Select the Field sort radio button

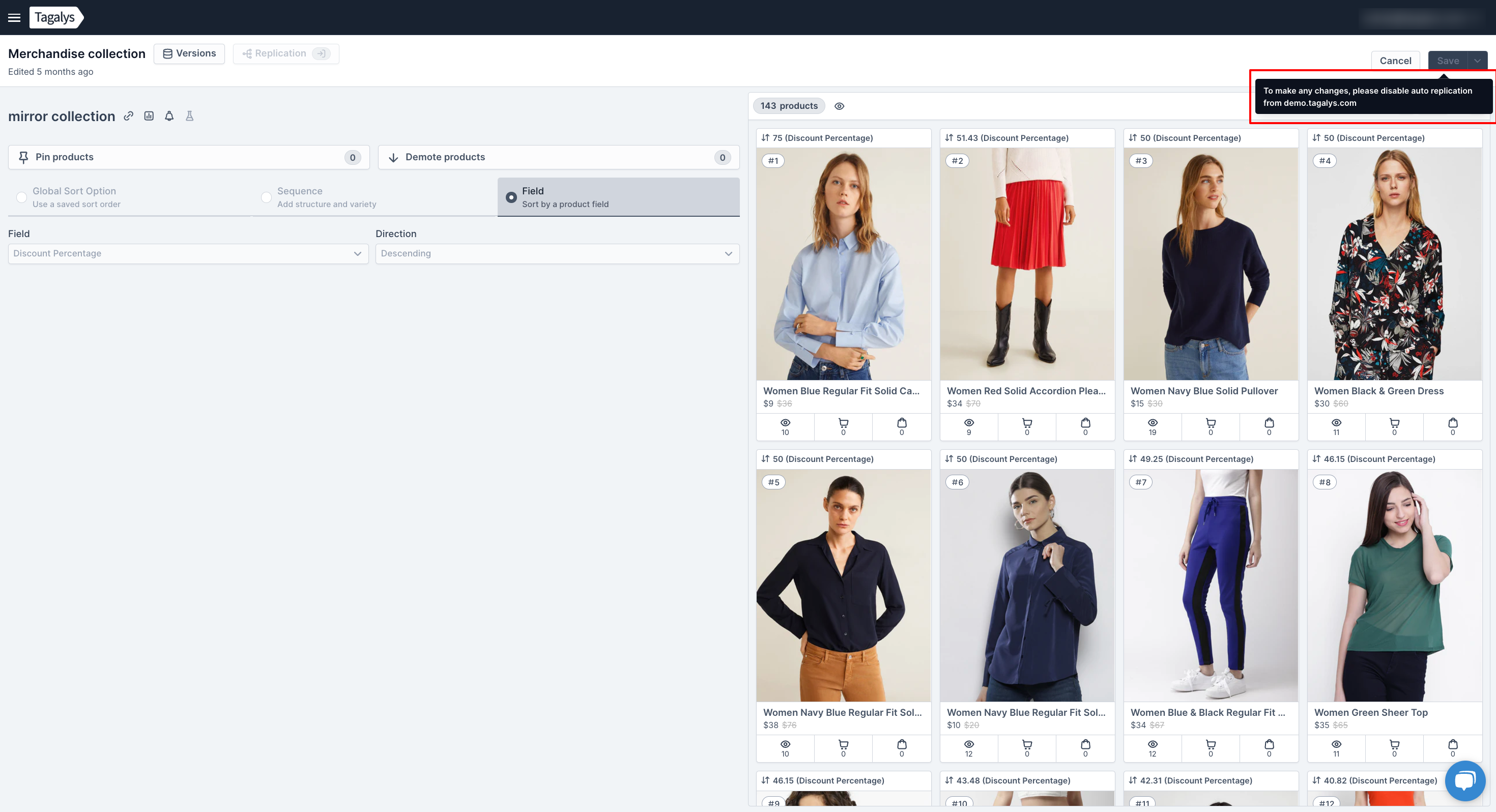[511, 197]
